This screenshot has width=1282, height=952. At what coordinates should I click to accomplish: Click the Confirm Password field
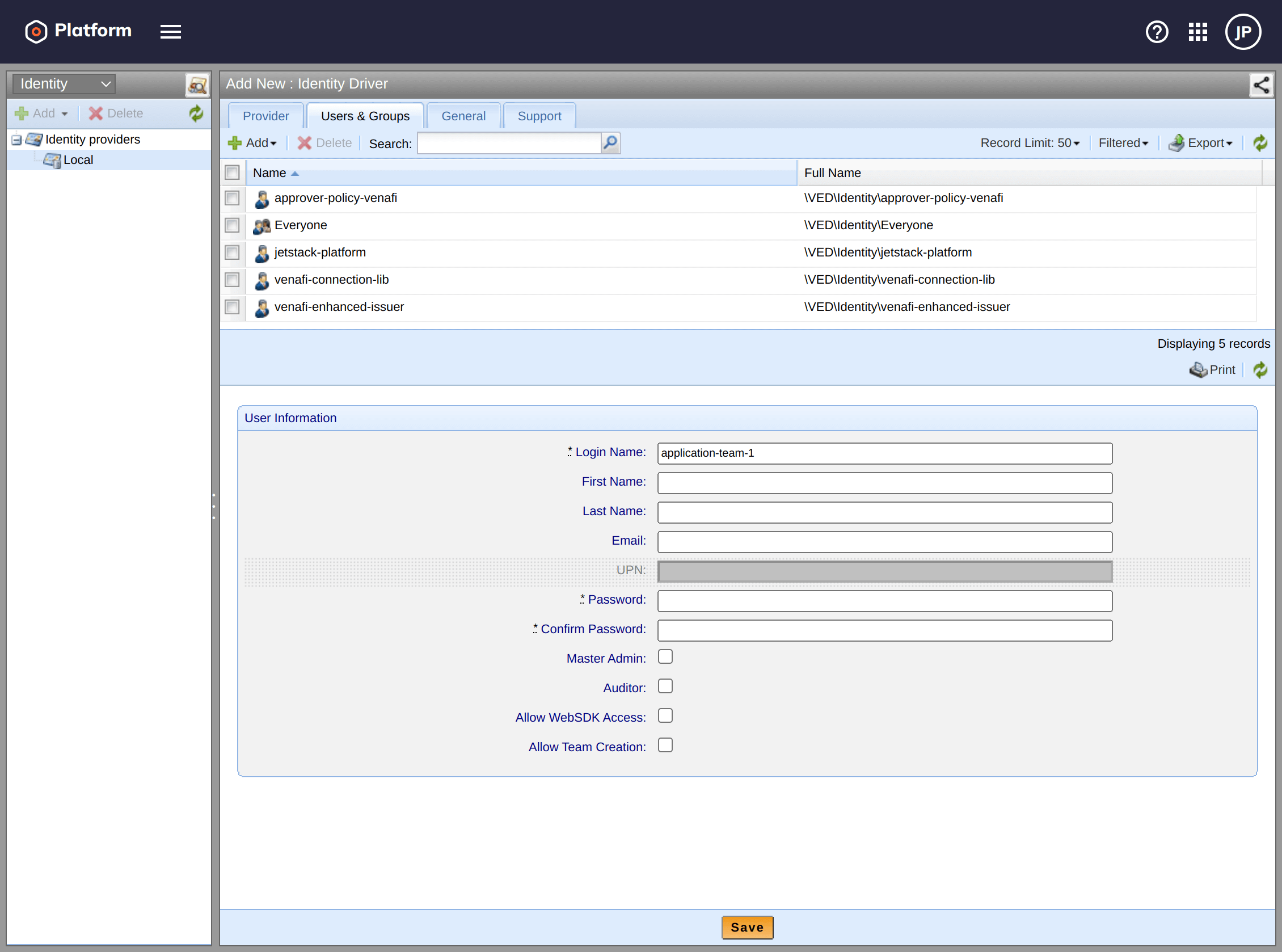click(884, 630)
